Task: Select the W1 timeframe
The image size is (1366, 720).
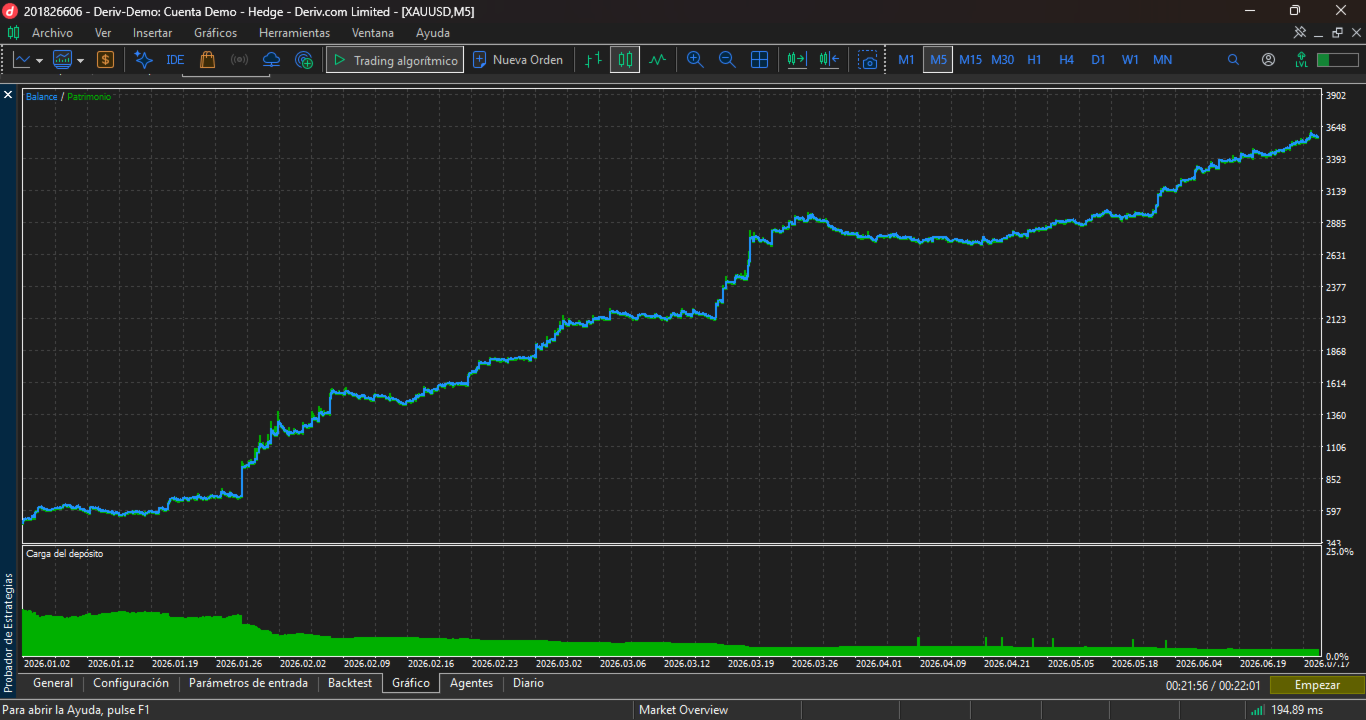Action: [1130, 60]
